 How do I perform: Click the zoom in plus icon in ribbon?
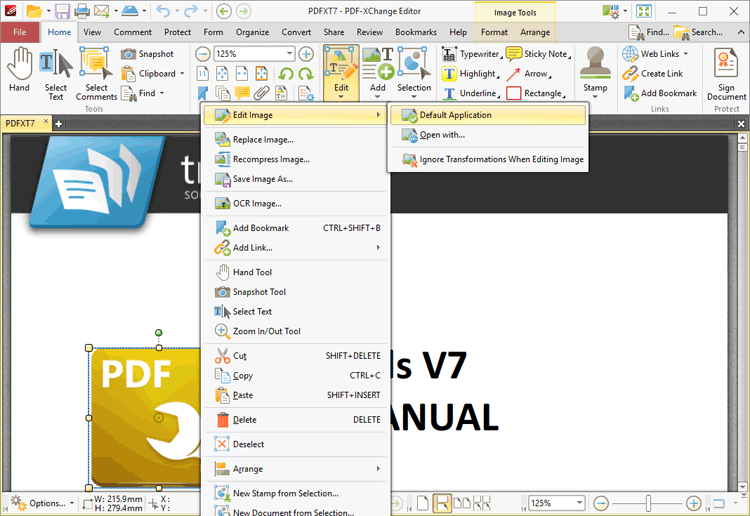tap(306, 54)
